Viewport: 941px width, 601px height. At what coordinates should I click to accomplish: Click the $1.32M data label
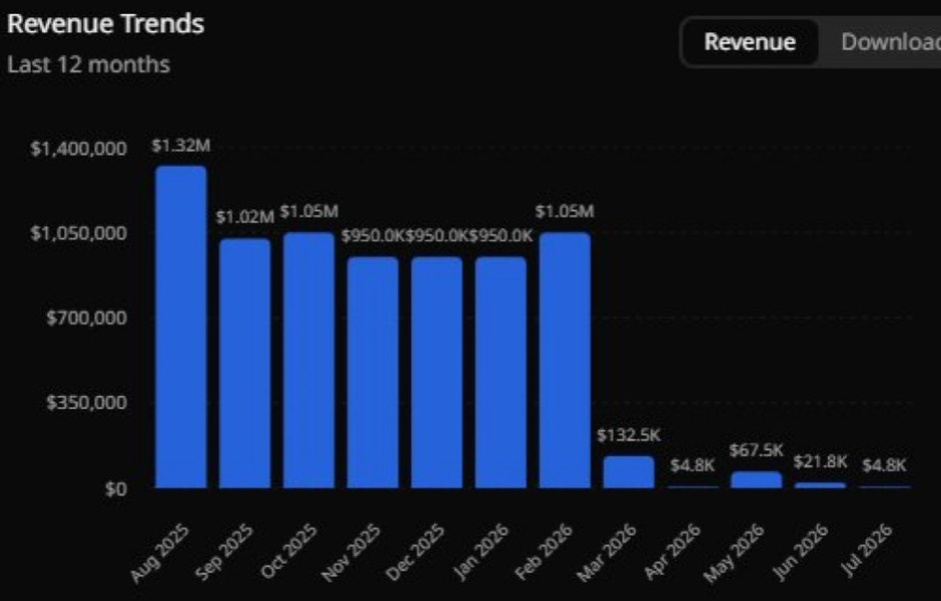coord(181,146)
